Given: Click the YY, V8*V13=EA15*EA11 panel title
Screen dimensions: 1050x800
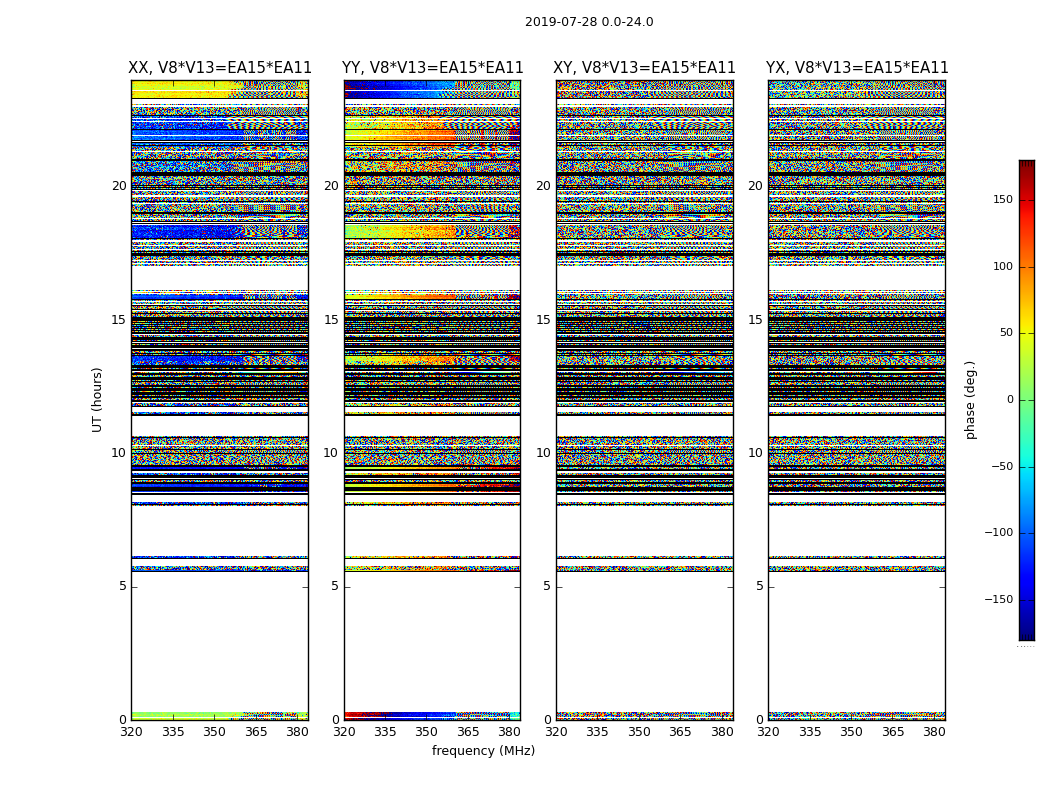Looking at the screenshot, I should pos(433,68).
